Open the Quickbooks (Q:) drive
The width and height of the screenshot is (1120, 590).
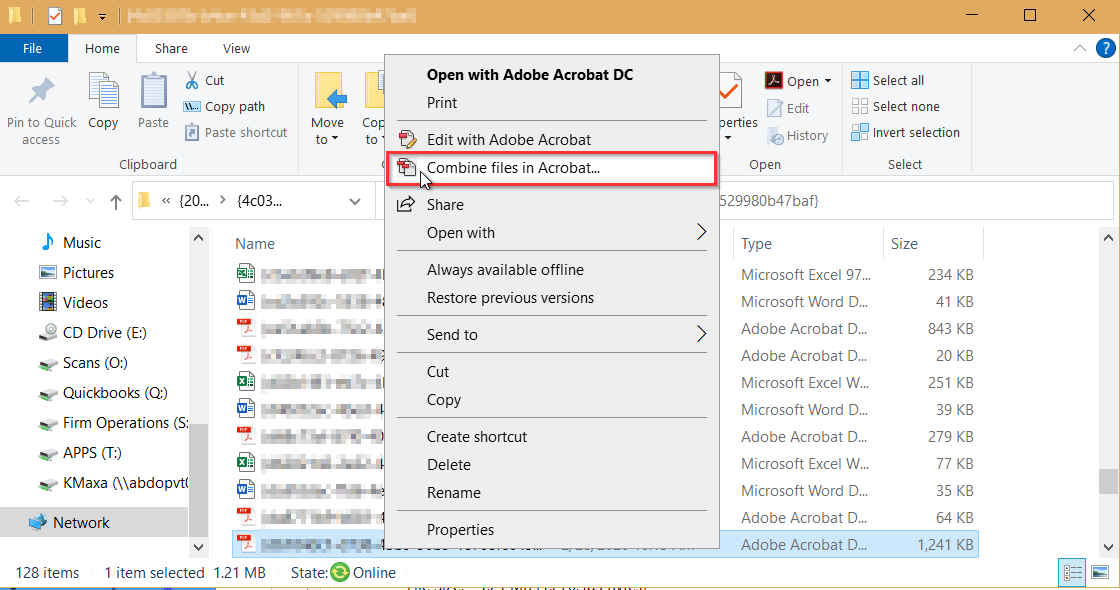[104, 392]
